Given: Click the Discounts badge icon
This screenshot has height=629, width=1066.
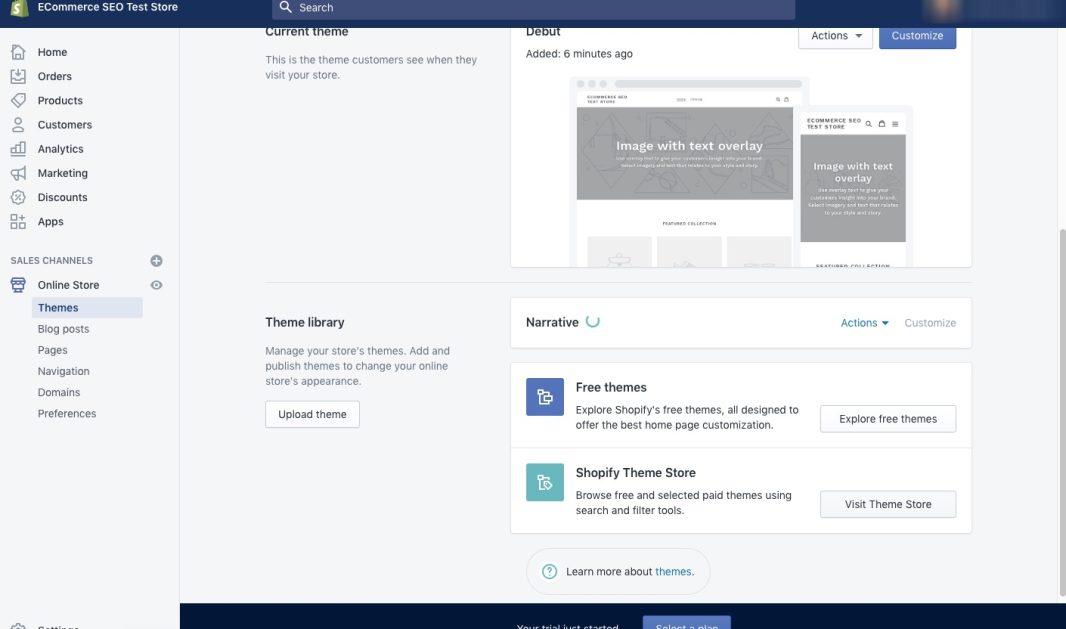Looking at the screenshot, I should point(18,197).
